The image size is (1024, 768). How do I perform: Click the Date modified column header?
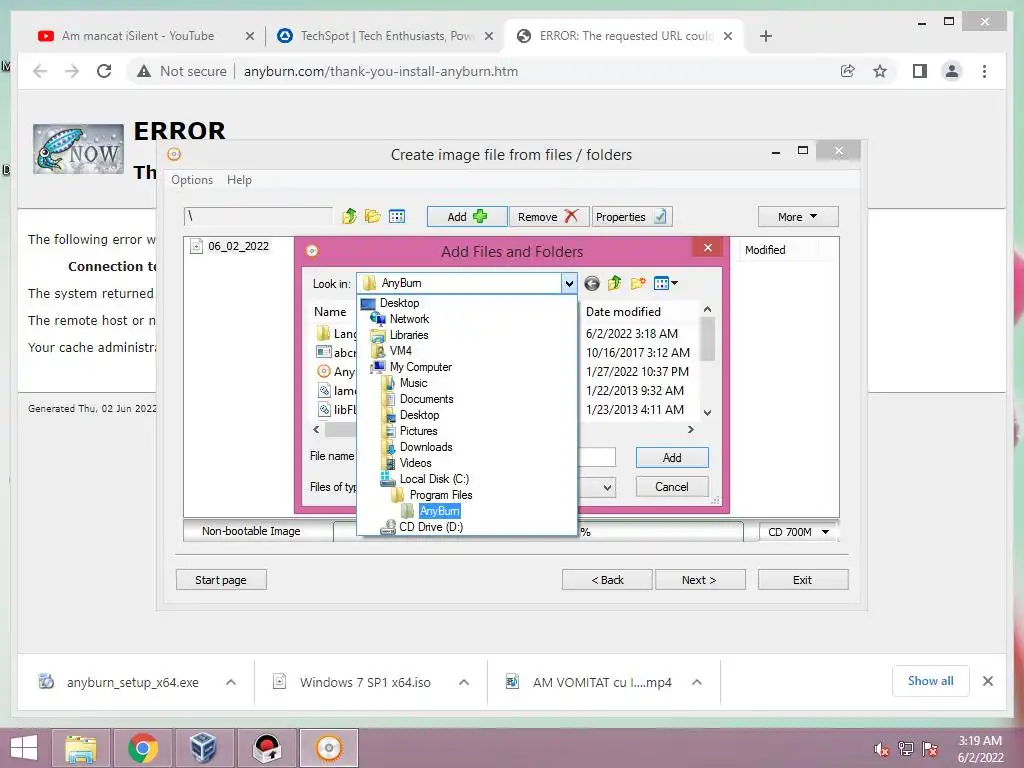coord(623,312)
